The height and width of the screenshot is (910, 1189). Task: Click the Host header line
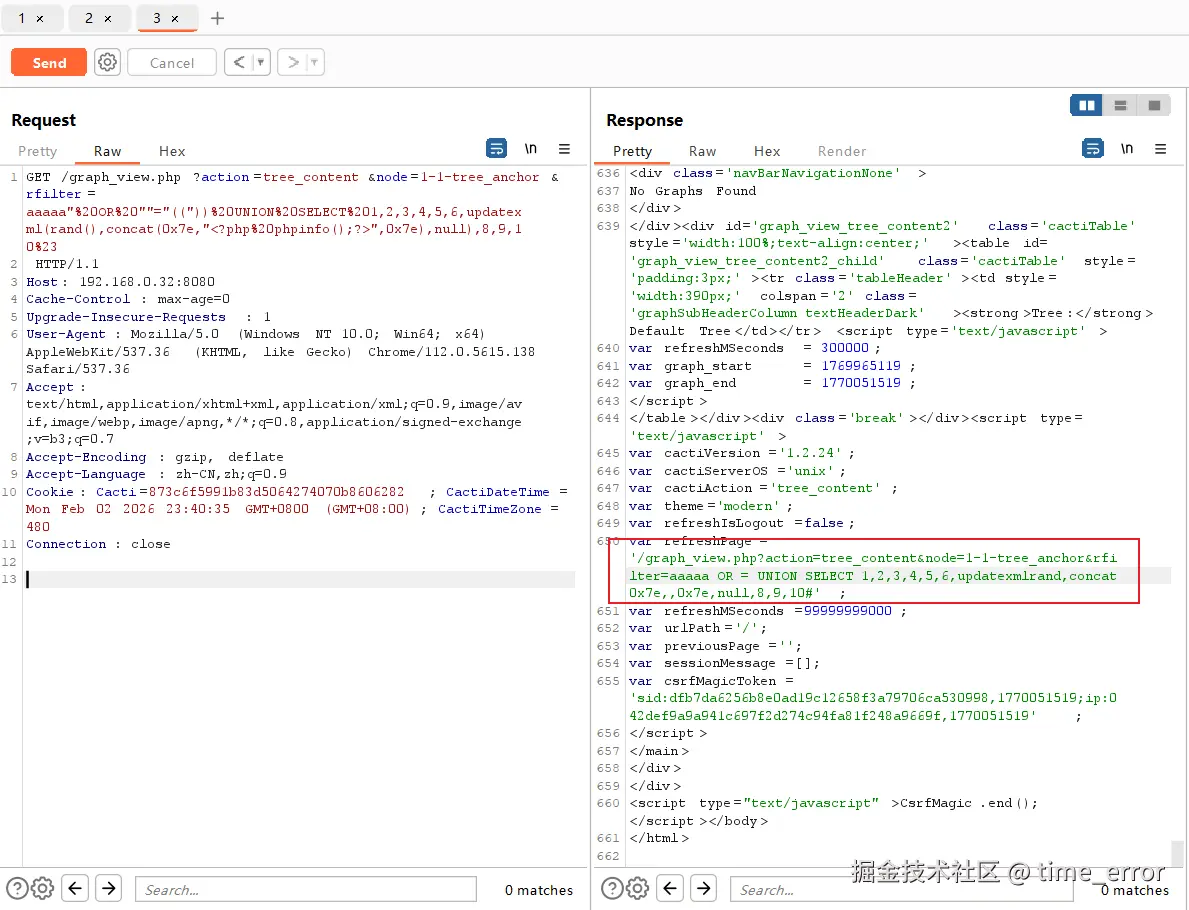tap(121, 281)
